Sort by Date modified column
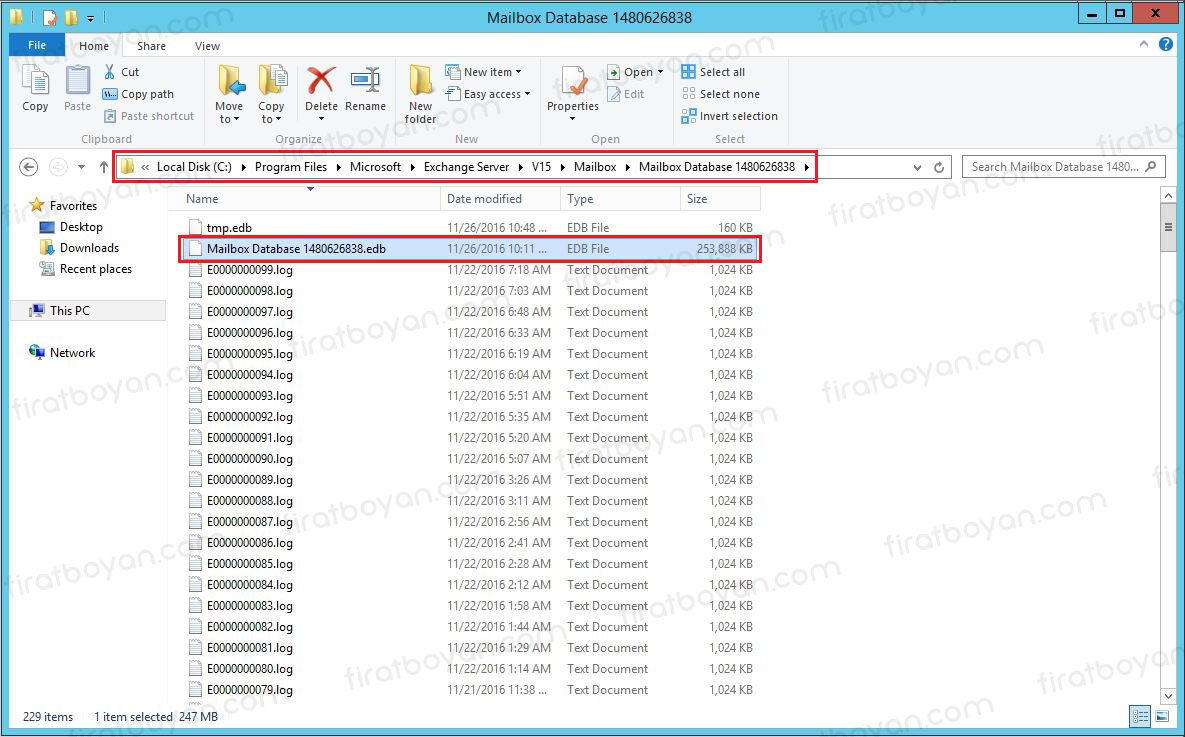 point(500,199)
